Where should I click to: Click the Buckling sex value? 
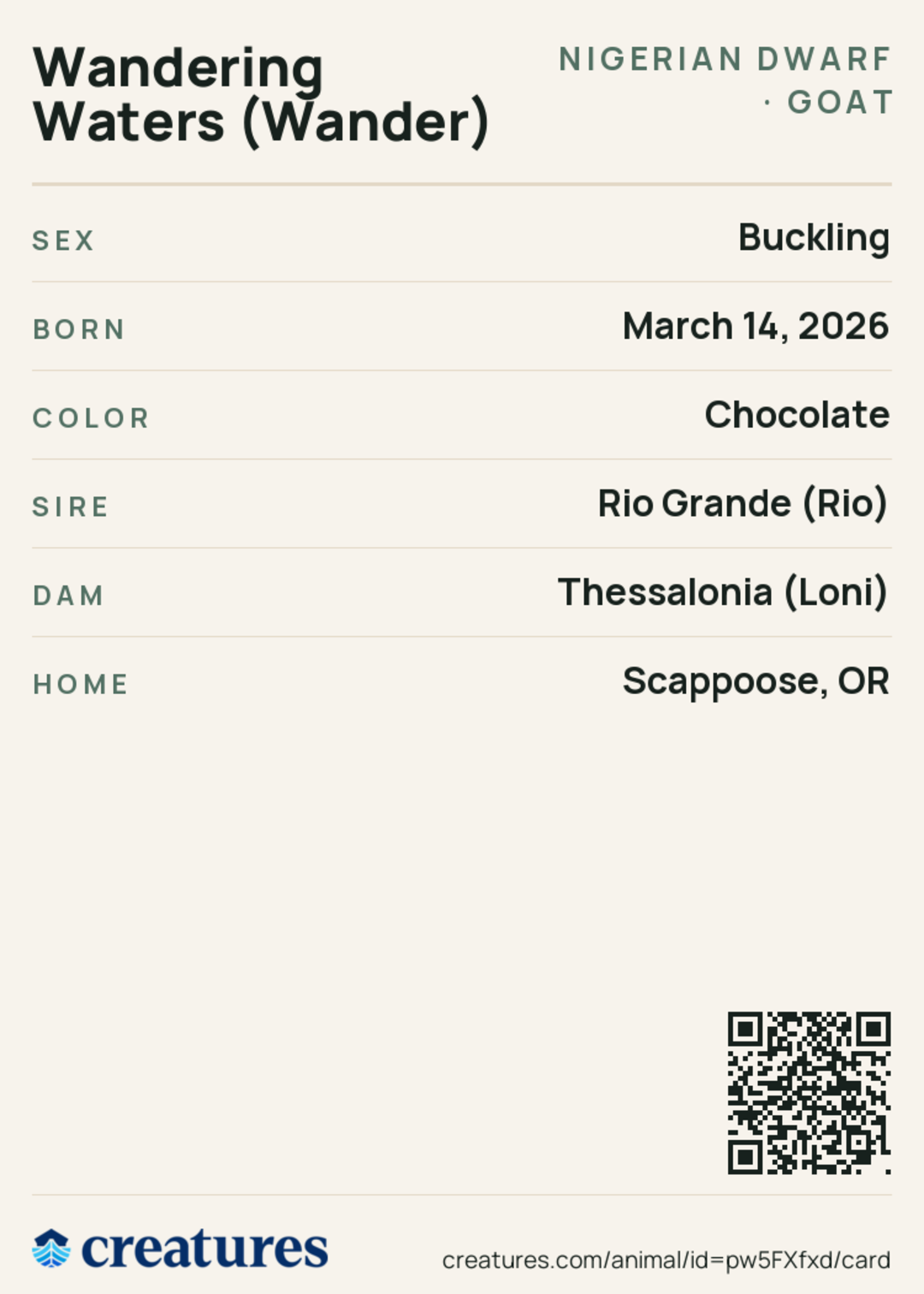[x=814, y=238]
